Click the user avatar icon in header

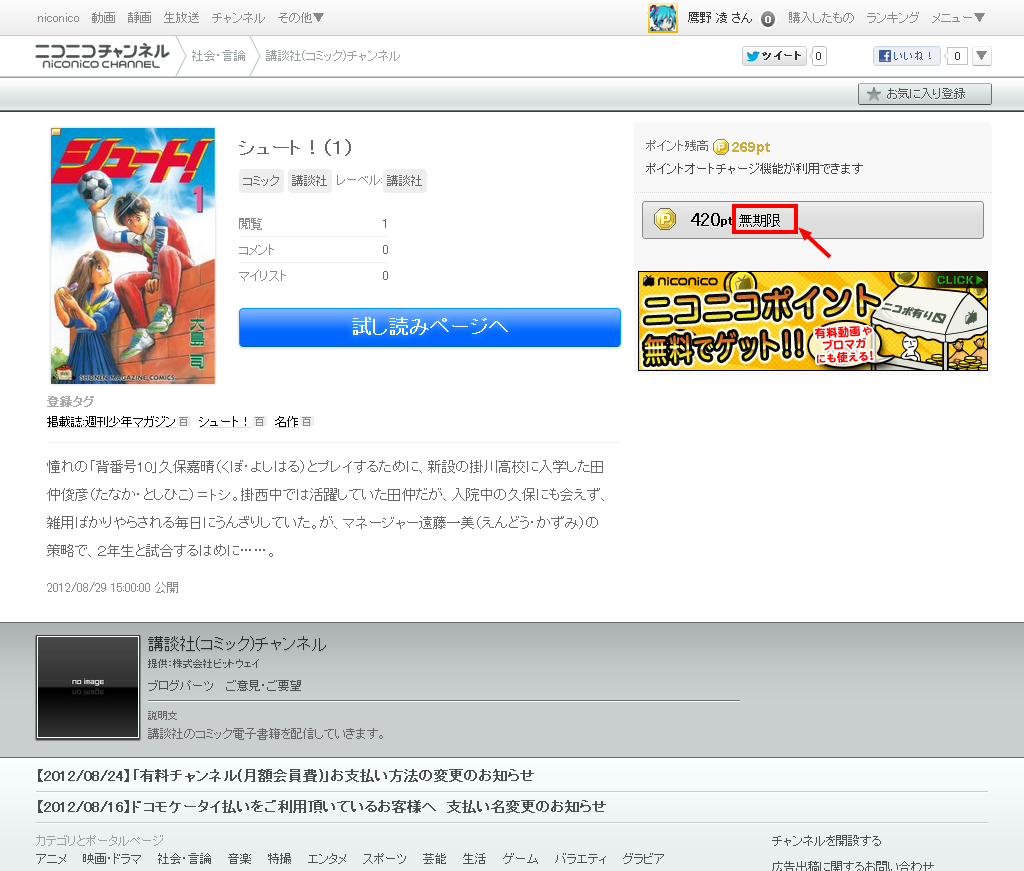(662, 18)
